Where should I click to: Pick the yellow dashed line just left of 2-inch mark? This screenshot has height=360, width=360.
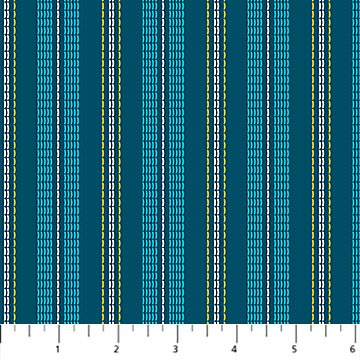[x=103, y=162]
